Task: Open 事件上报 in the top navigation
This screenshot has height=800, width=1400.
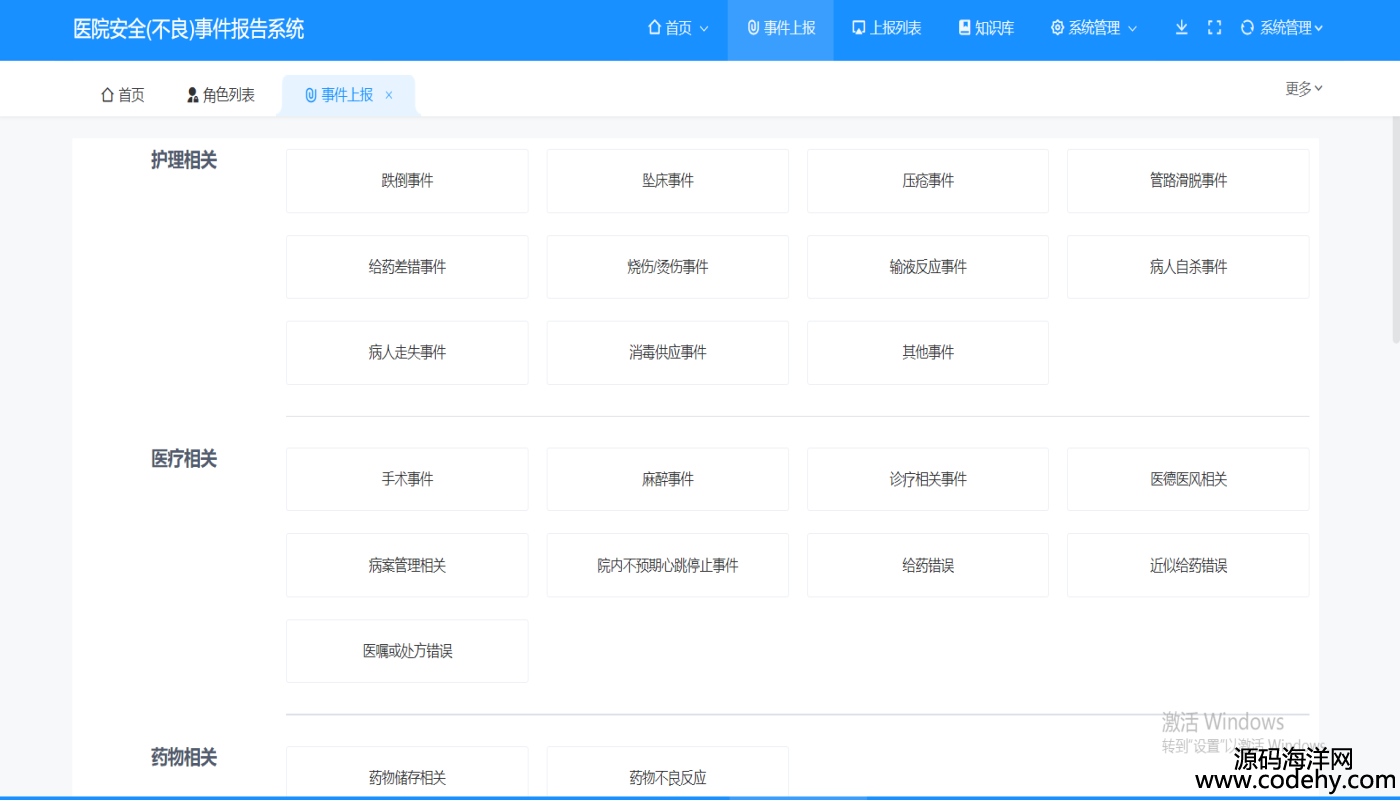Action: tap(780, 28)
